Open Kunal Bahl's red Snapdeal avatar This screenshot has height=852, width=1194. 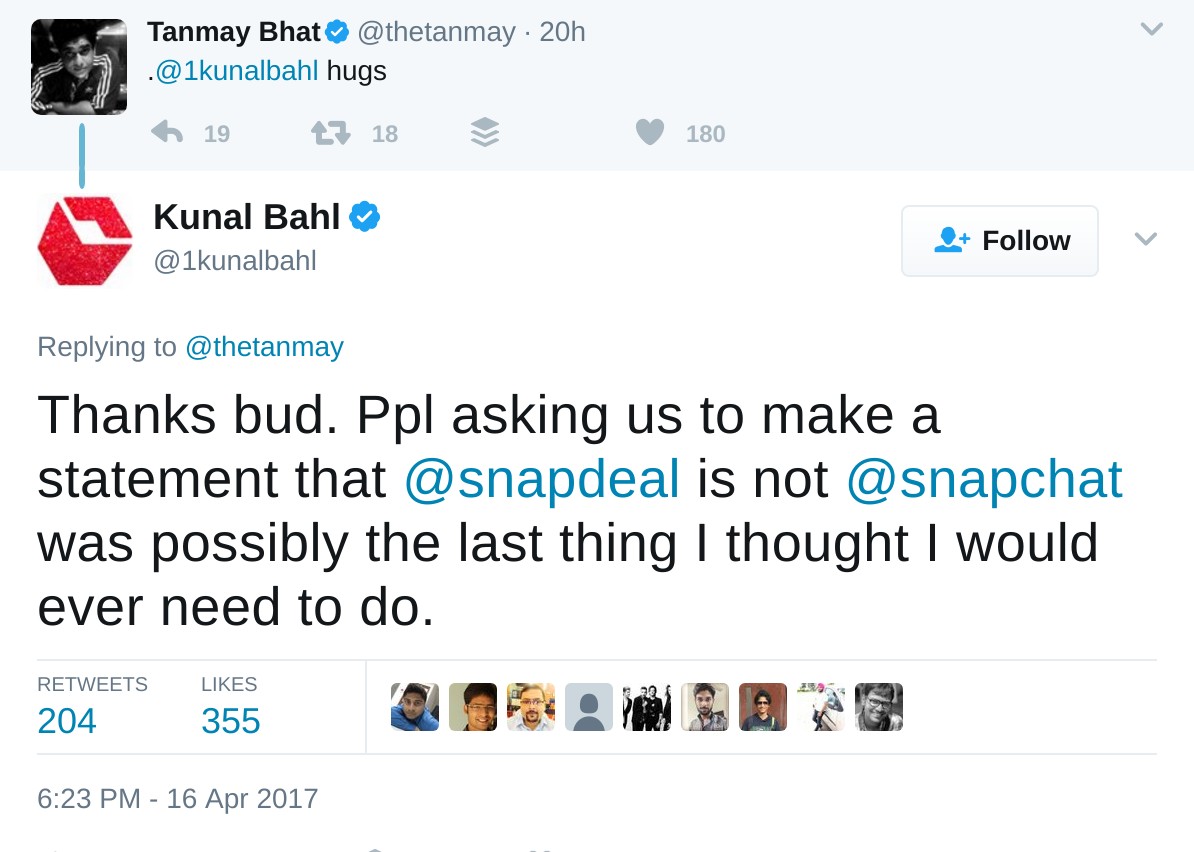[85, 241]
